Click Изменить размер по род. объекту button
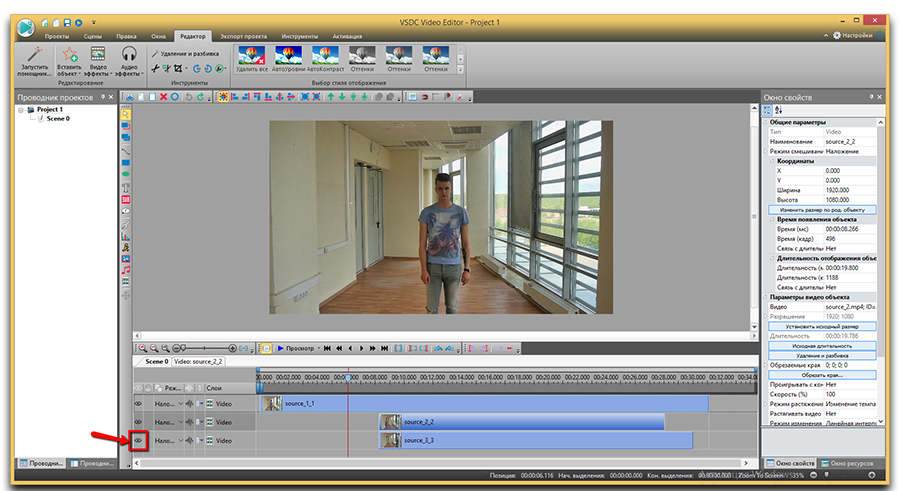This screenshot has height=491, width=900. (822, 210)
